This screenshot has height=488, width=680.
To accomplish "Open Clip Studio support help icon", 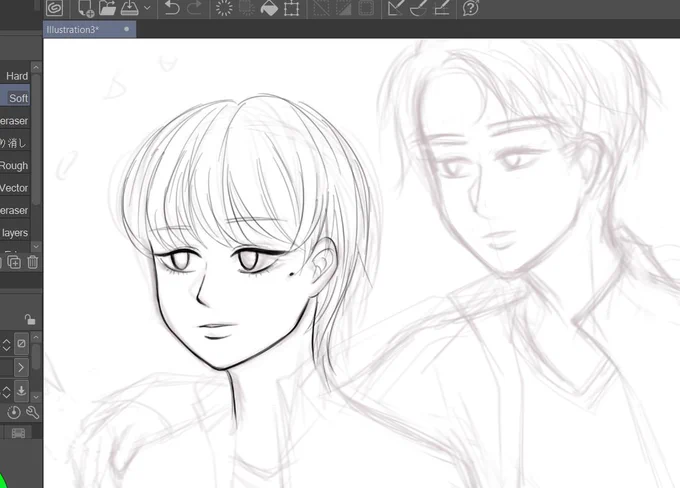I will pos(471,8).
